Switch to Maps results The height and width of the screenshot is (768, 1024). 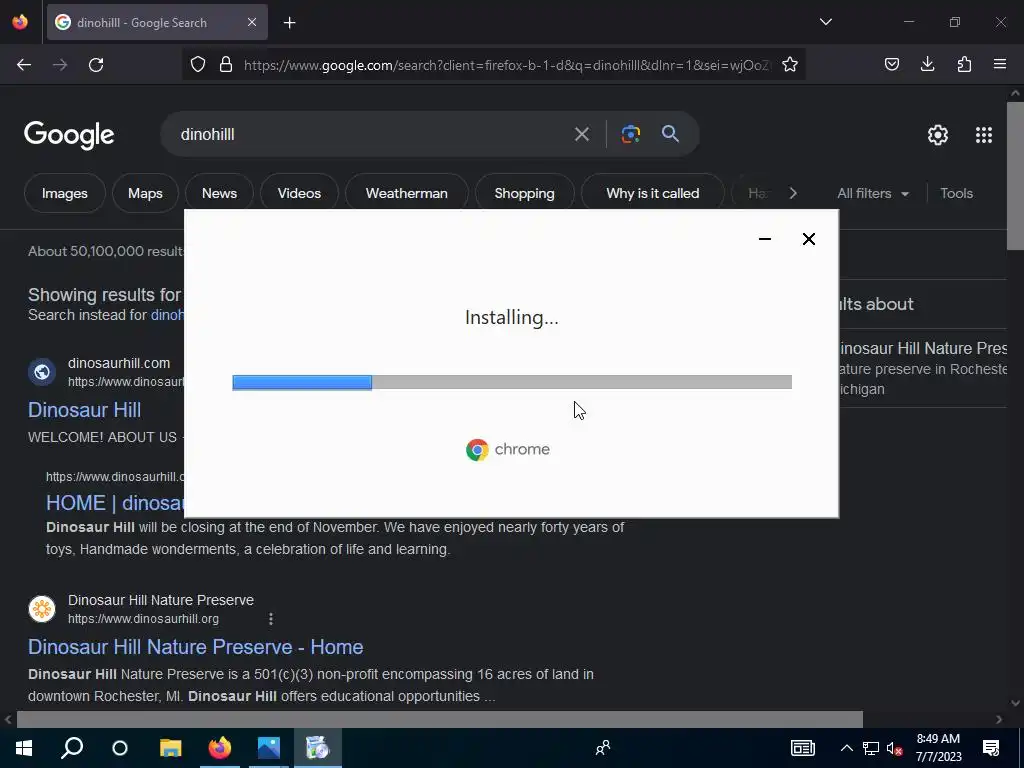coord(145,193)
